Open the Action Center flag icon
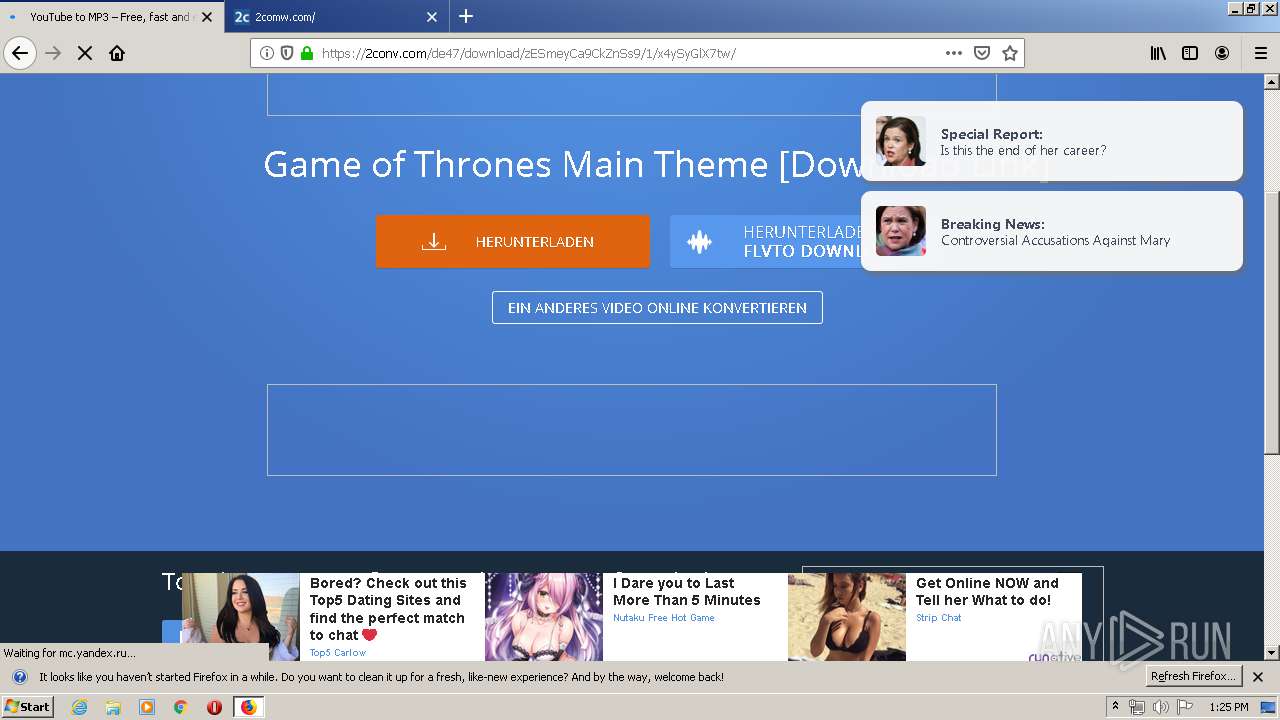Image resolution: width=1280 pixels, height=720 pixels. [x=1185, y=707]
